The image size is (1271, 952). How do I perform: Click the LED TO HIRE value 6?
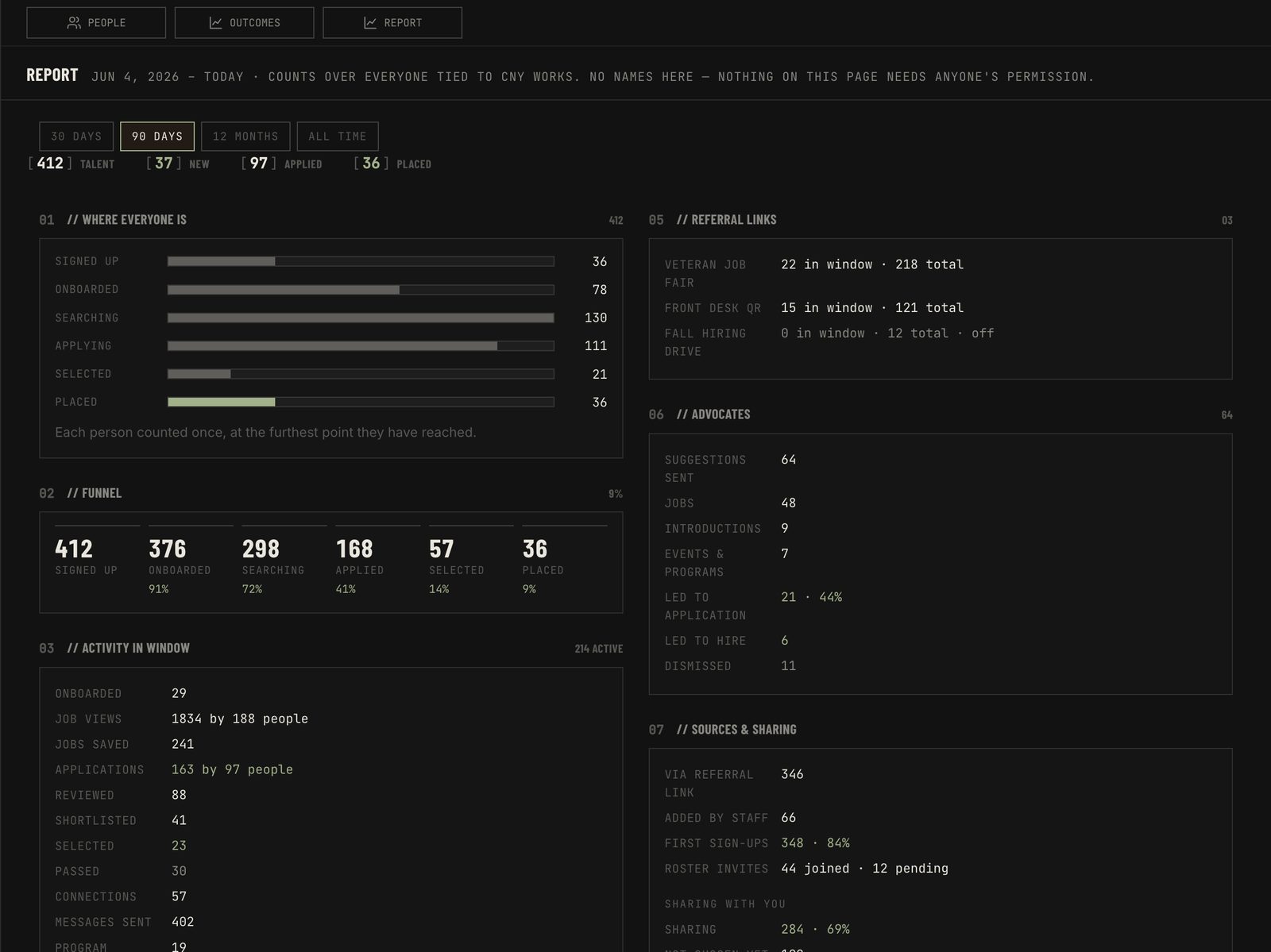tap(785, 641)
